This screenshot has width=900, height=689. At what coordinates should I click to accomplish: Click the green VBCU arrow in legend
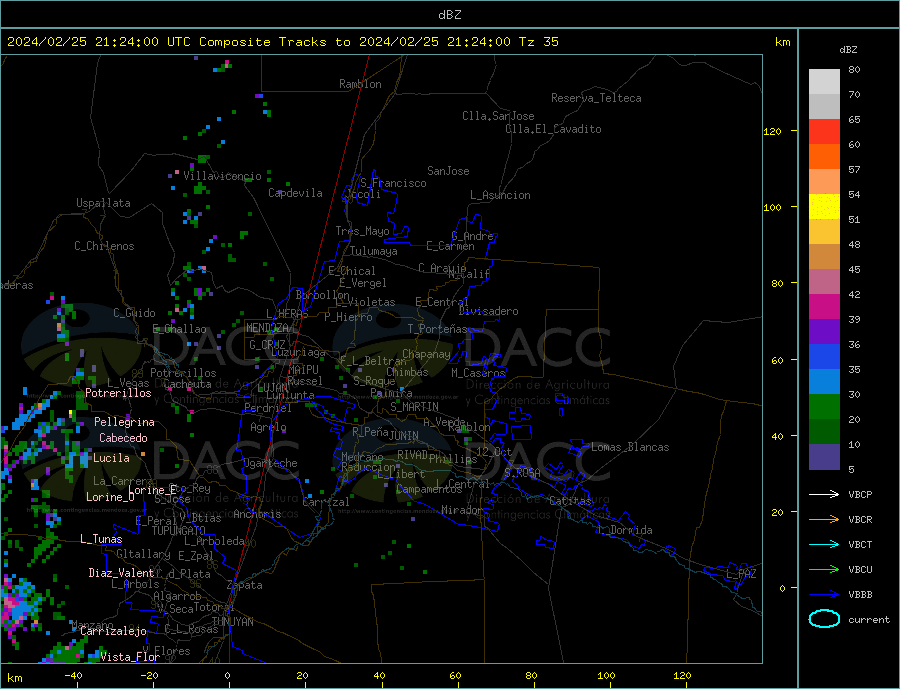(824, 570)
